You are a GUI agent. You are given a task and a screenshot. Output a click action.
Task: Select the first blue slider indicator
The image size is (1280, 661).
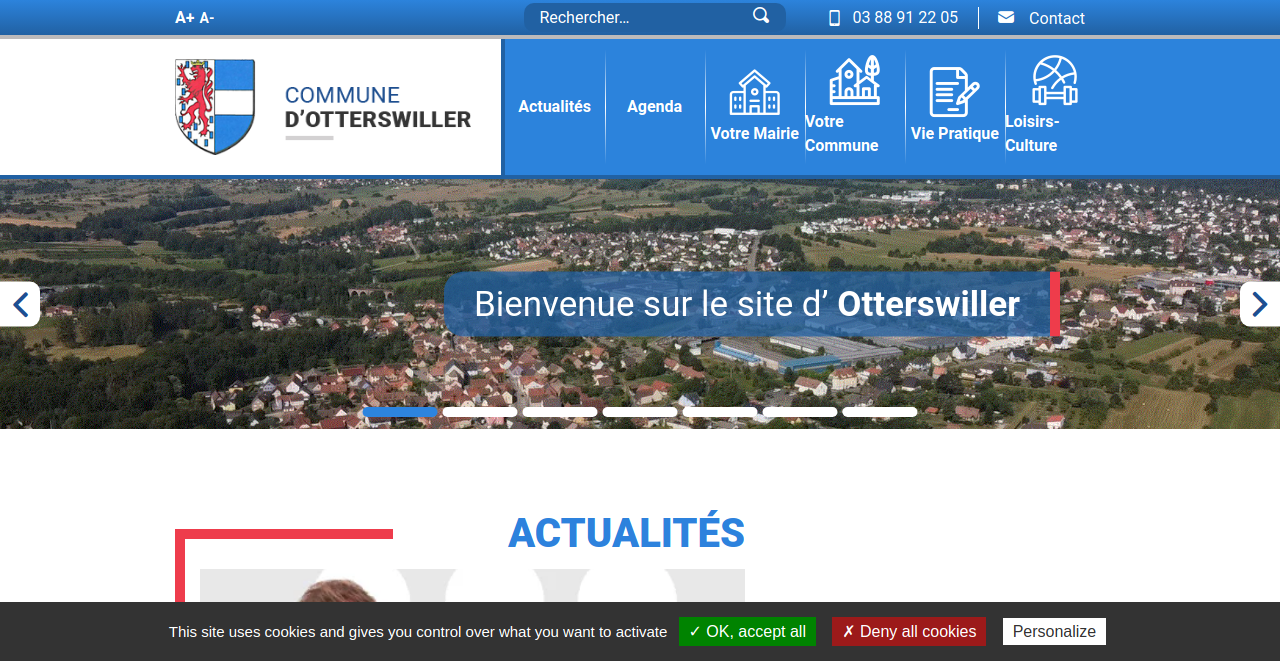(x=400, y=412)
